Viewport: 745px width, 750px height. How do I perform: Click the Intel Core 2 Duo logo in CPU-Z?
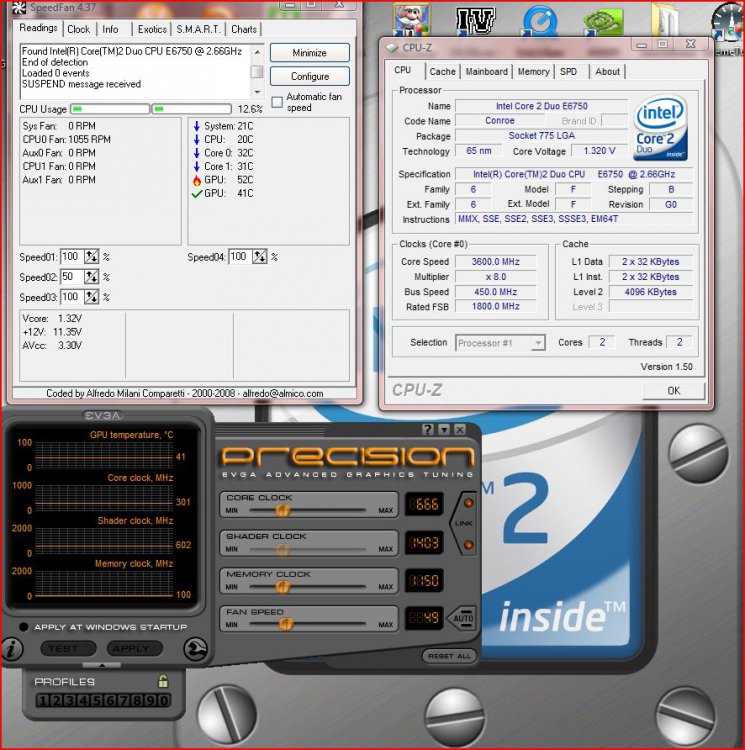pyautogui.click(x=661, y=128)
